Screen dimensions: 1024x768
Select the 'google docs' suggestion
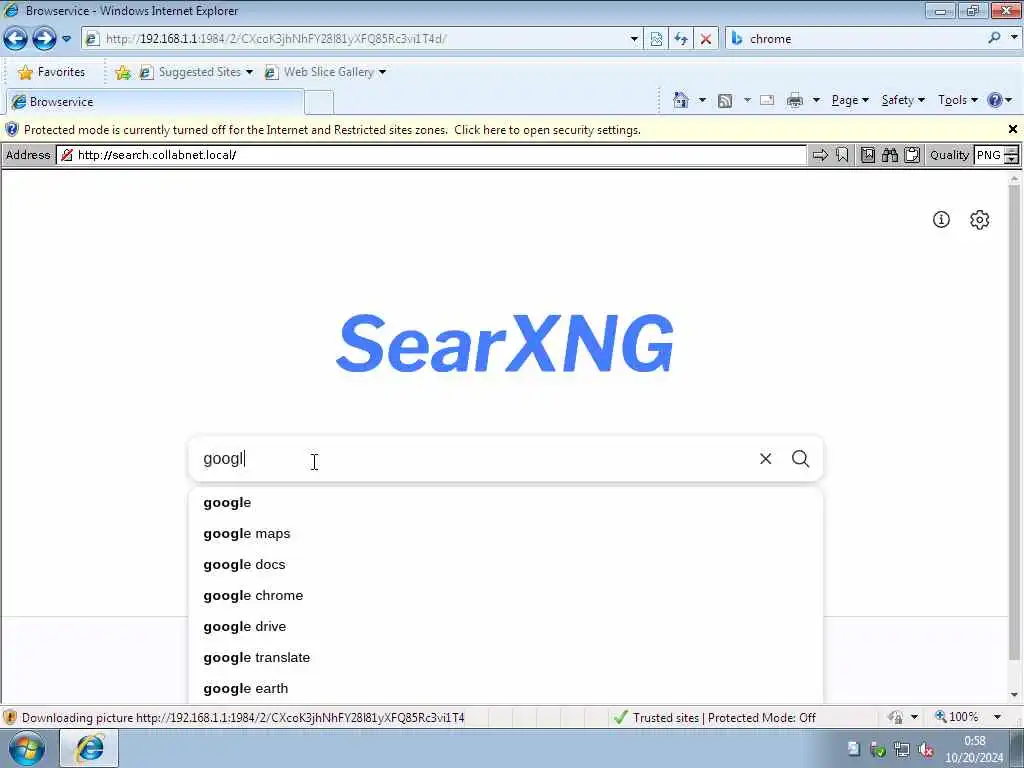[505, 564]
